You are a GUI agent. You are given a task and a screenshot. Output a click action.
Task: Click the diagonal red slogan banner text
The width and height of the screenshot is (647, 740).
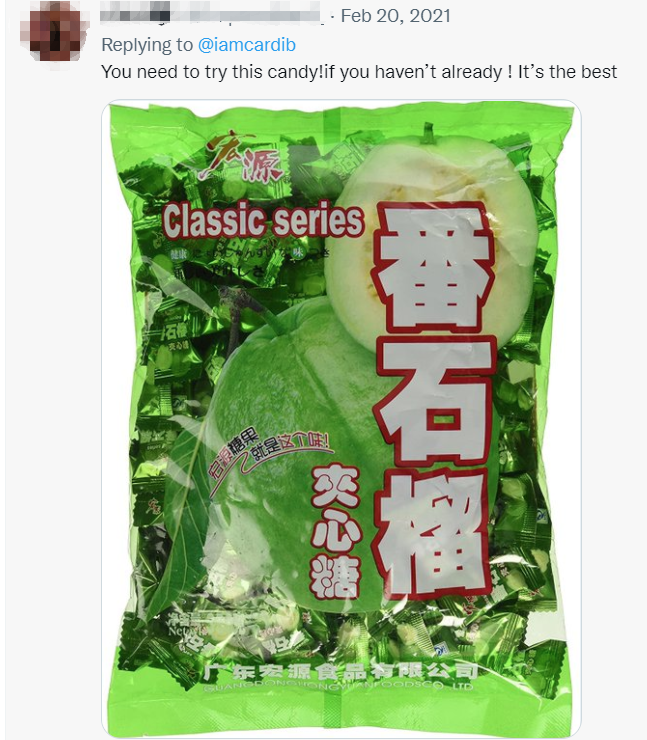268,454
